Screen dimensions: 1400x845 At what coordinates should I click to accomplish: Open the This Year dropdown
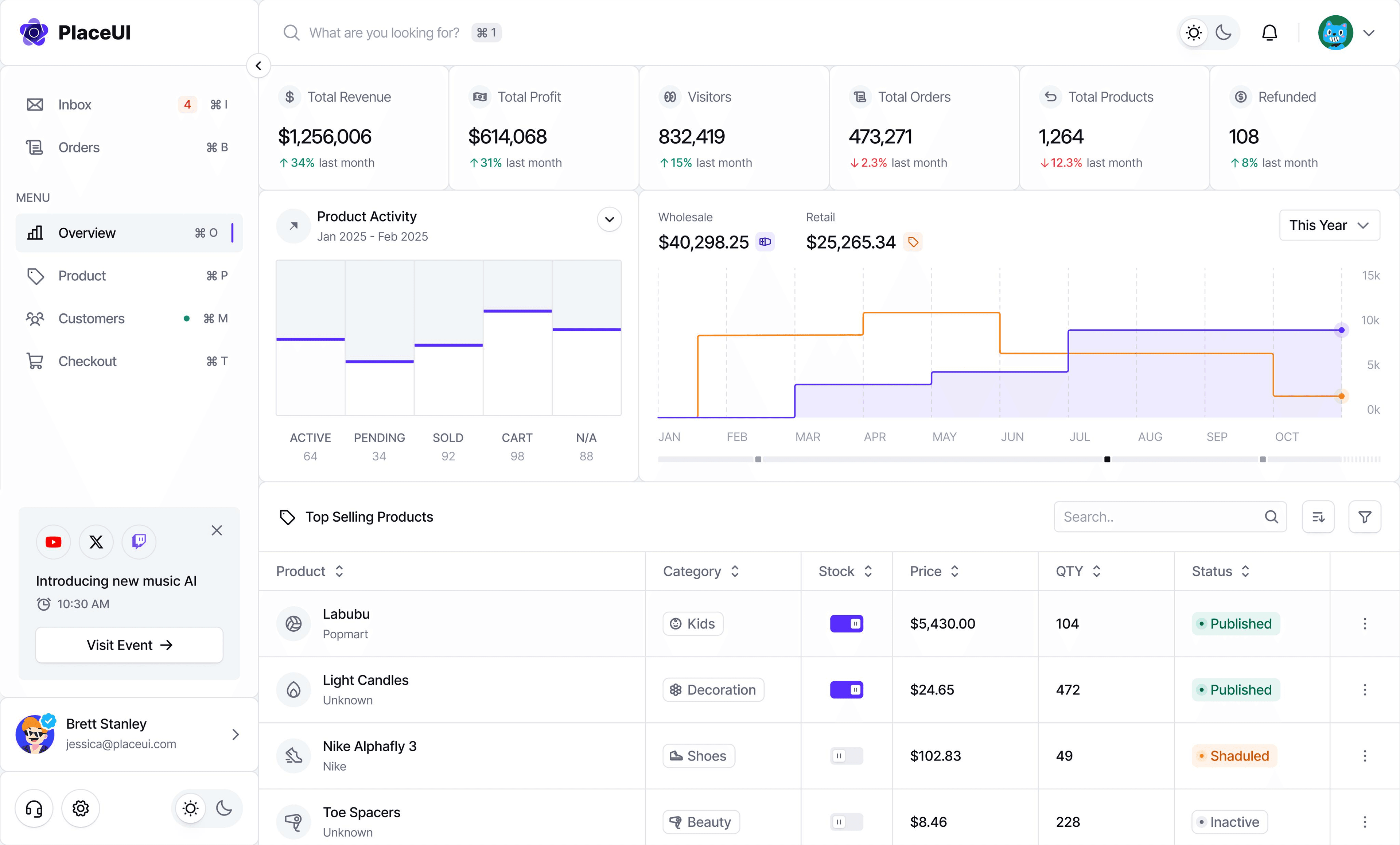[1329, 225]
